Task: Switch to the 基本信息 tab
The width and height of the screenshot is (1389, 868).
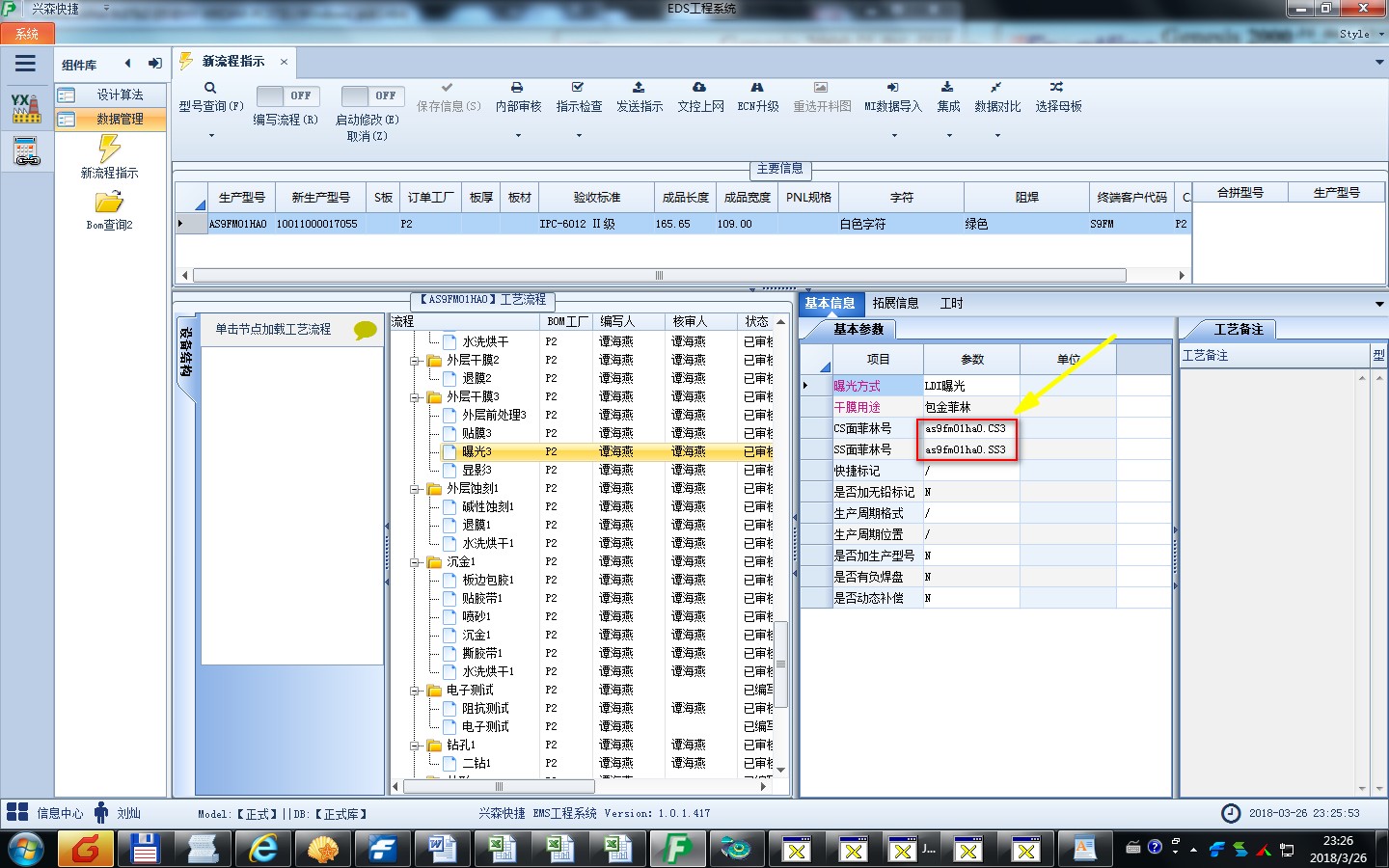Action: point(830,303)
